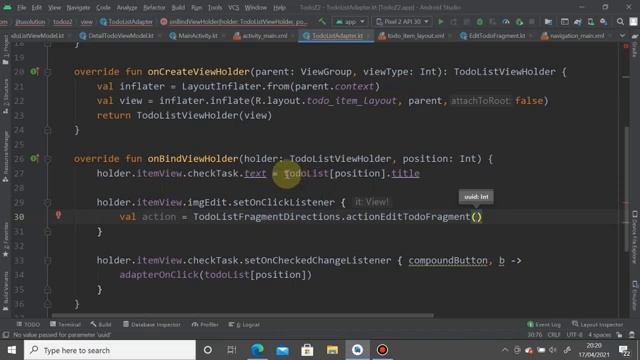Open the app run configuration dropdown

(x=350, y=21)
